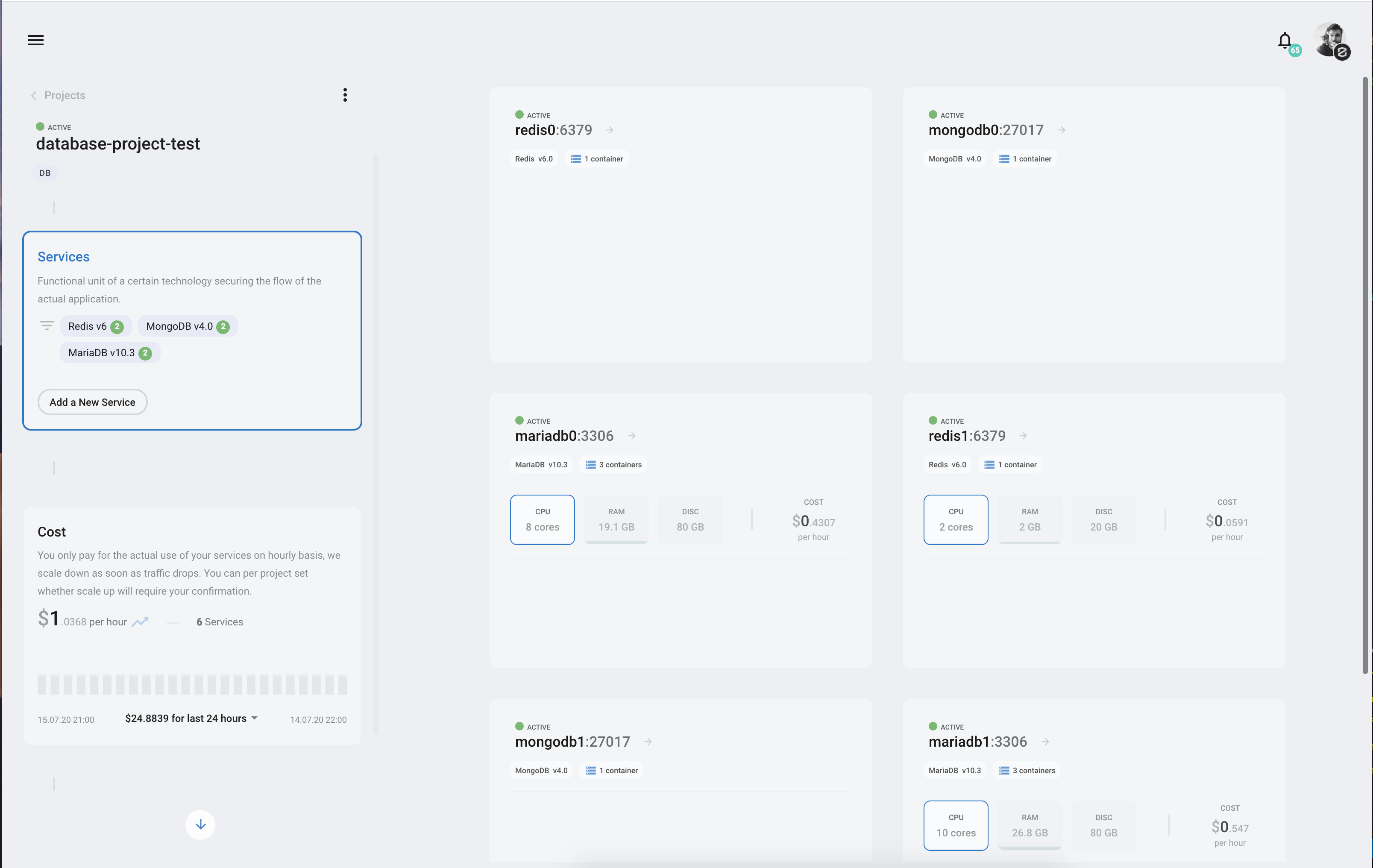
Task: Open redis0 service detail arrow
Action: (x=610, y=130)
